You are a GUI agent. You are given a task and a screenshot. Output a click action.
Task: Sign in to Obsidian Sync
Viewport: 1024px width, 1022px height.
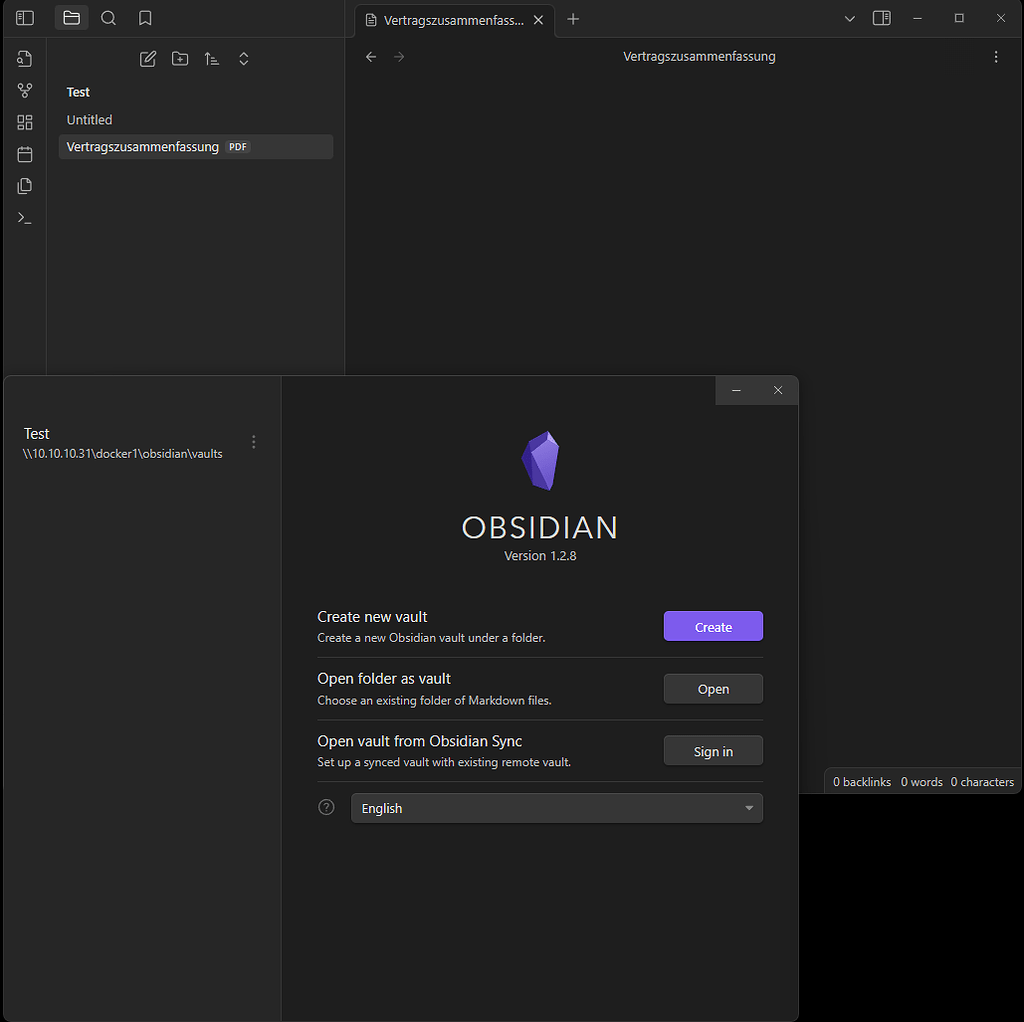(712, 750)
